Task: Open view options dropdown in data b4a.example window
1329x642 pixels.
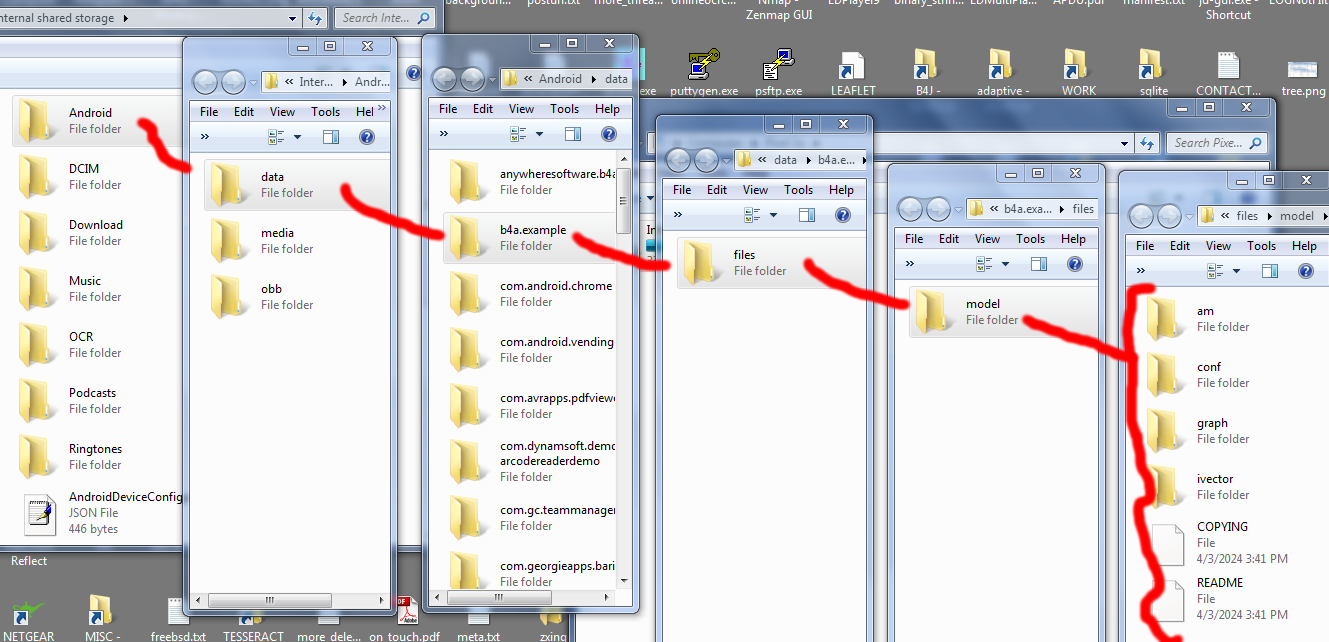Action: pos(775,215)
